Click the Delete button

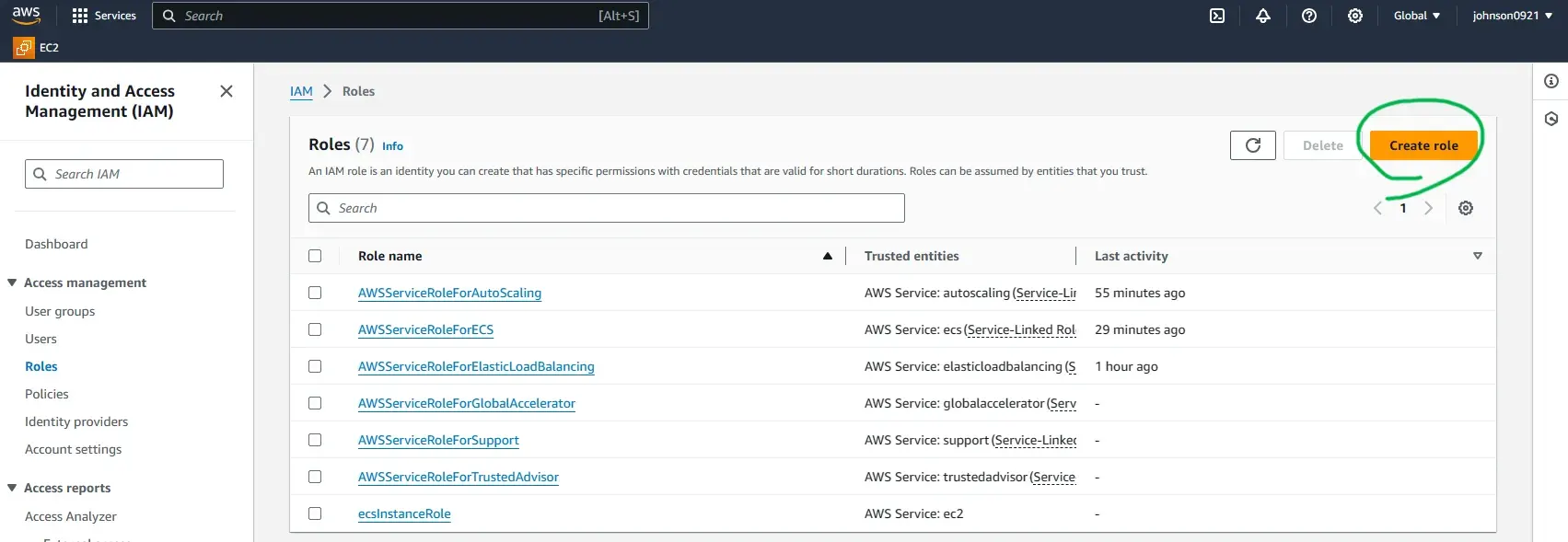pyautogui.click(x=1322, y=145)
